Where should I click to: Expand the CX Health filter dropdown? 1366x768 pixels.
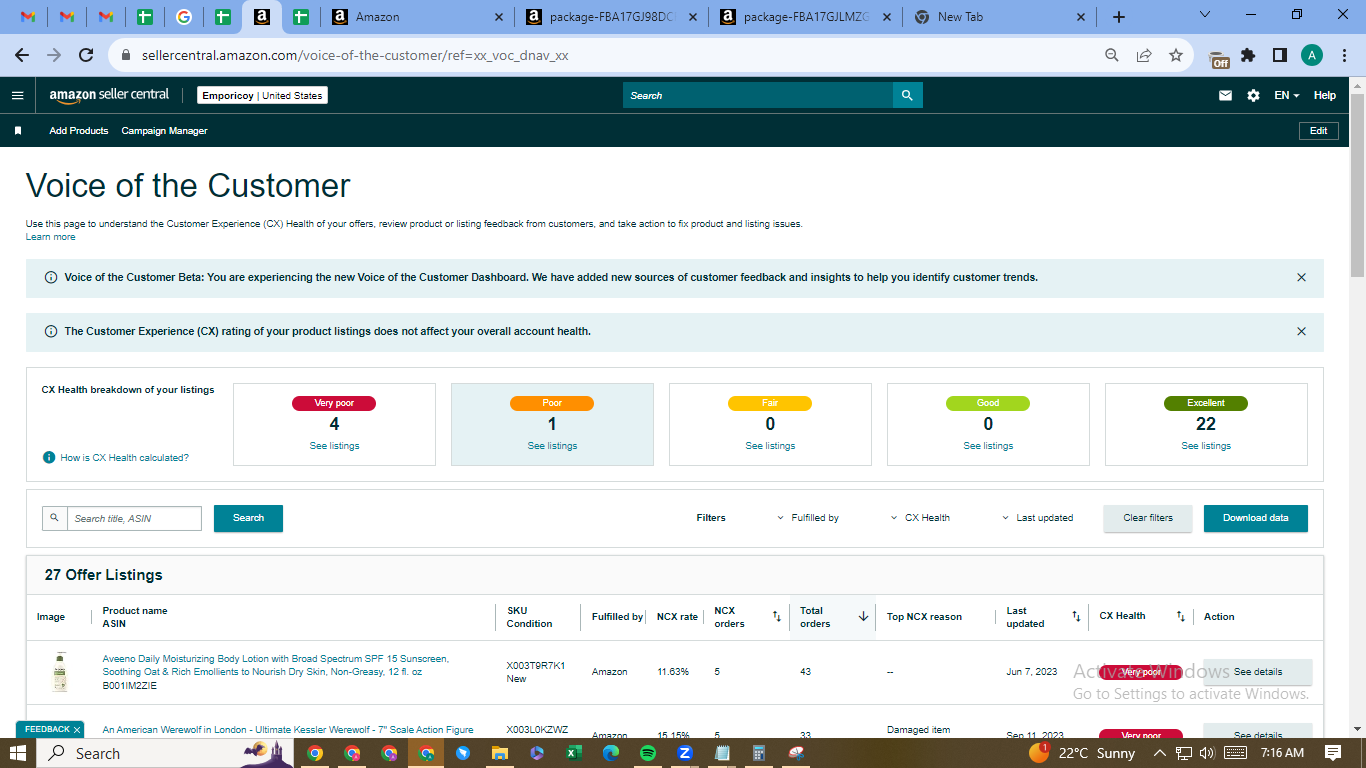tap(920, 518)
